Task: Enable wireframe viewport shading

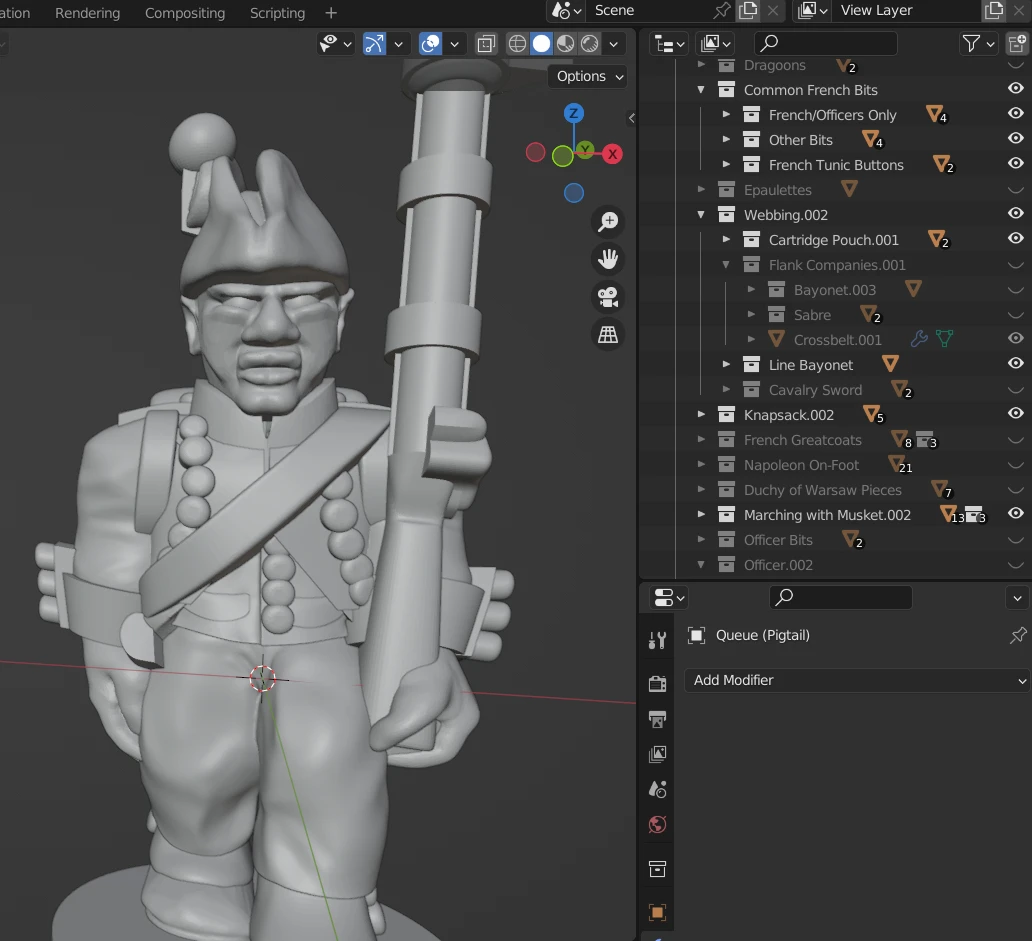Action: tap(517, 43)
